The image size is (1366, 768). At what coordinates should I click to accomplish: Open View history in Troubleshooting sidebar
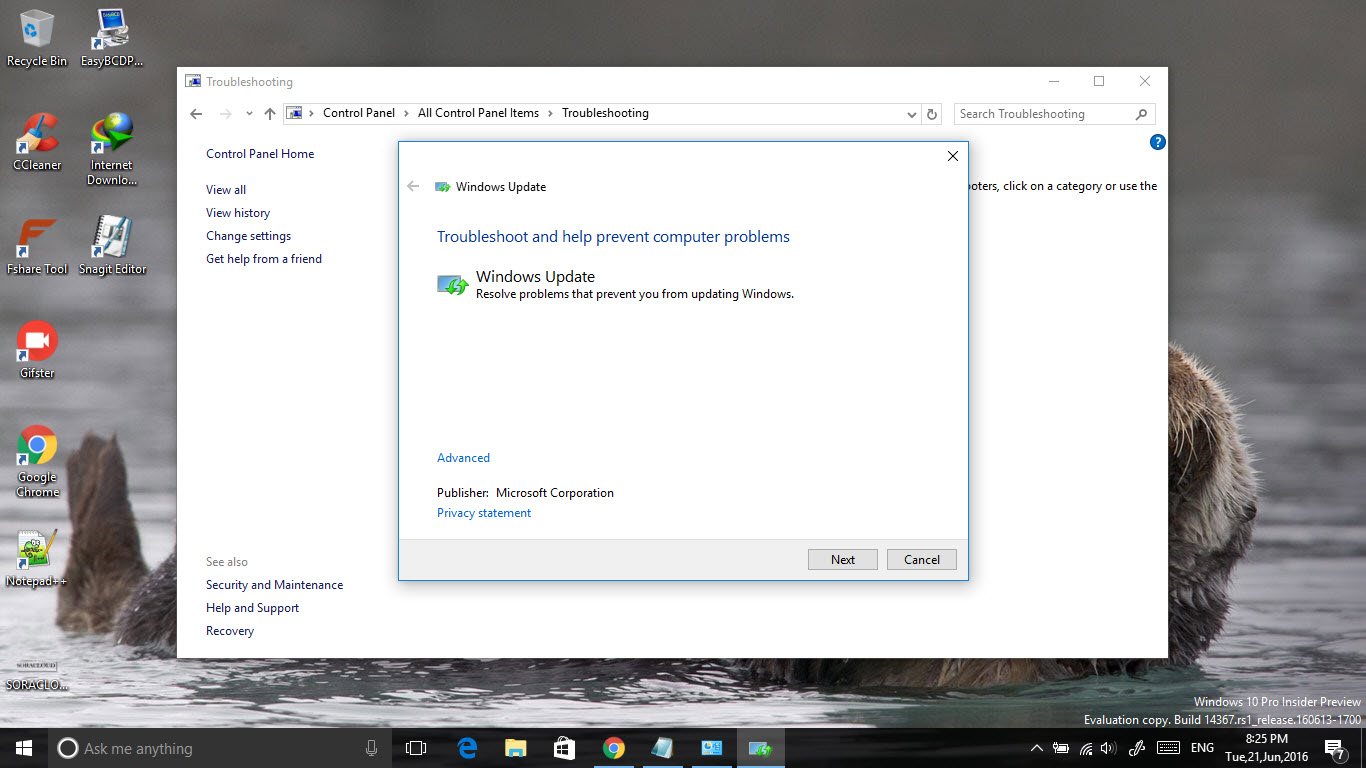click(x=238, y=213)
